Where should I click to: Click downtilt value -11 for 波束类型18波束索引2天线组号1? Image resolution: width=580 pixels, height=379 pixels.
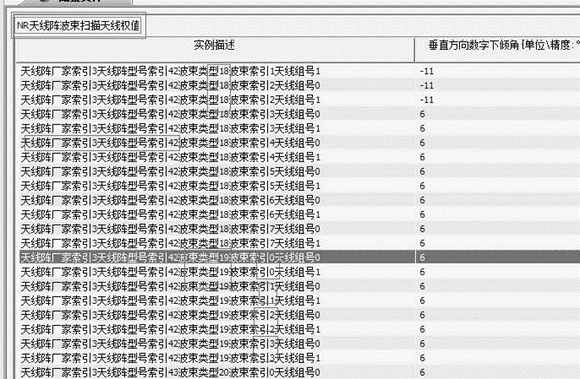(426, 100)
